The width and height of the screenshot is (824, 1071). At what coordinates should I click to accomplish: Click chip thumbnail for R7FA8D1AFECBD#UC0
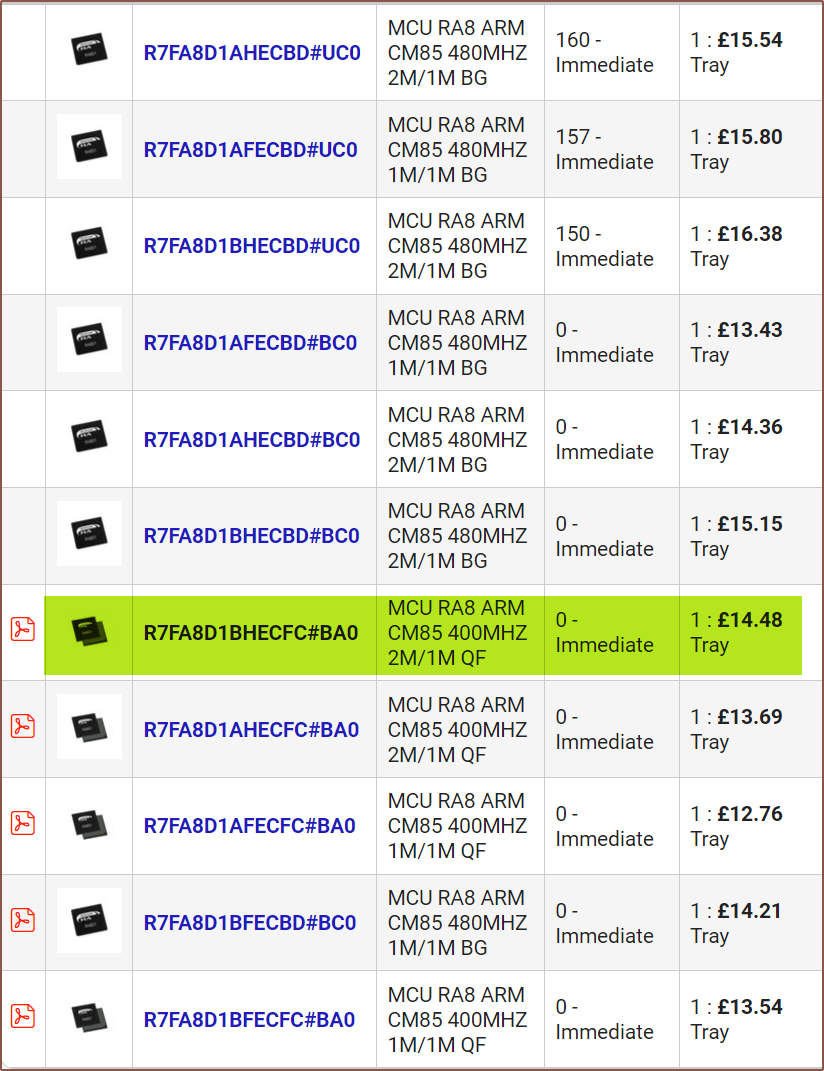[89, 147]
